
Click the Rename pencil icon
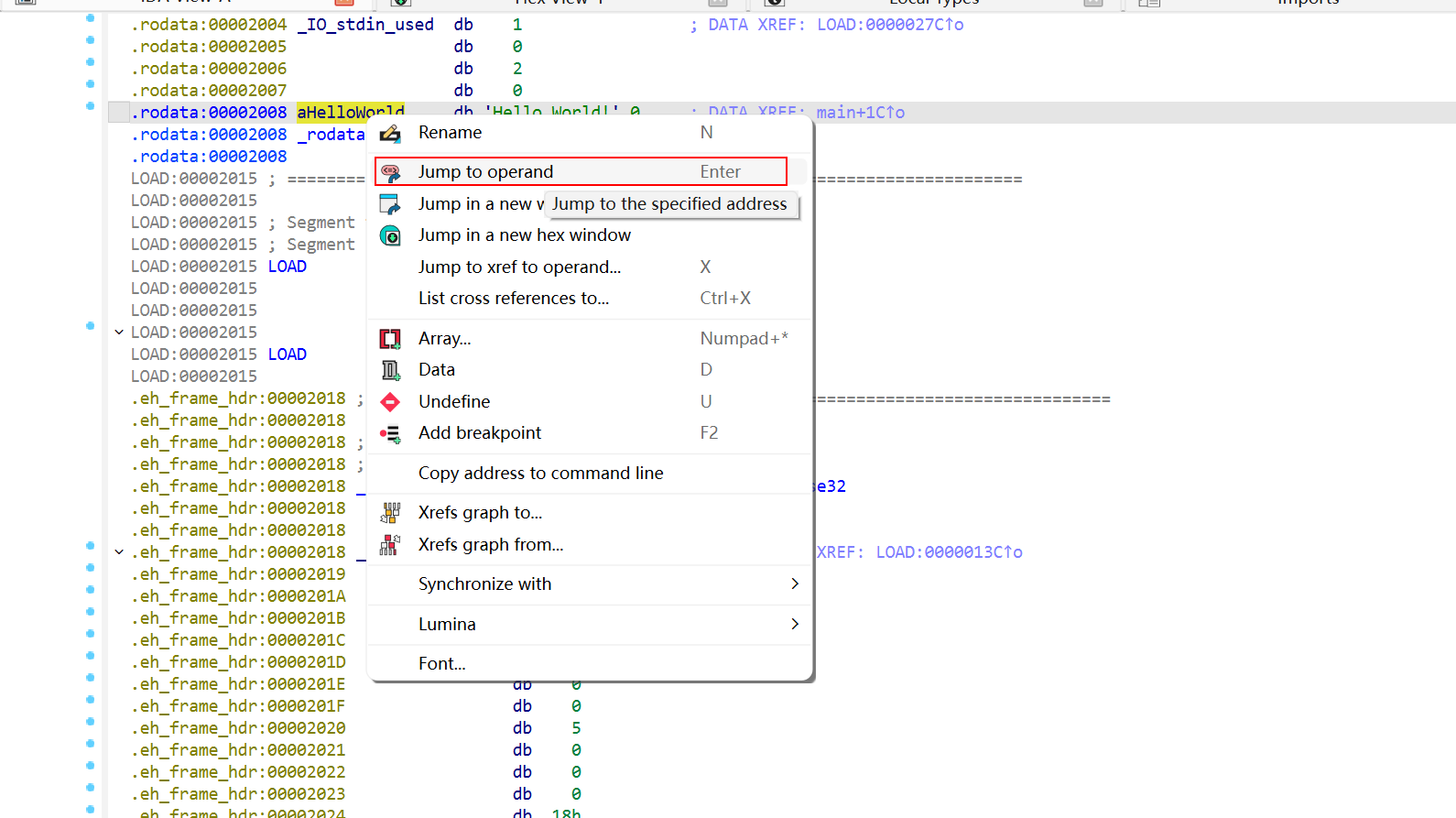coord(390,133)
